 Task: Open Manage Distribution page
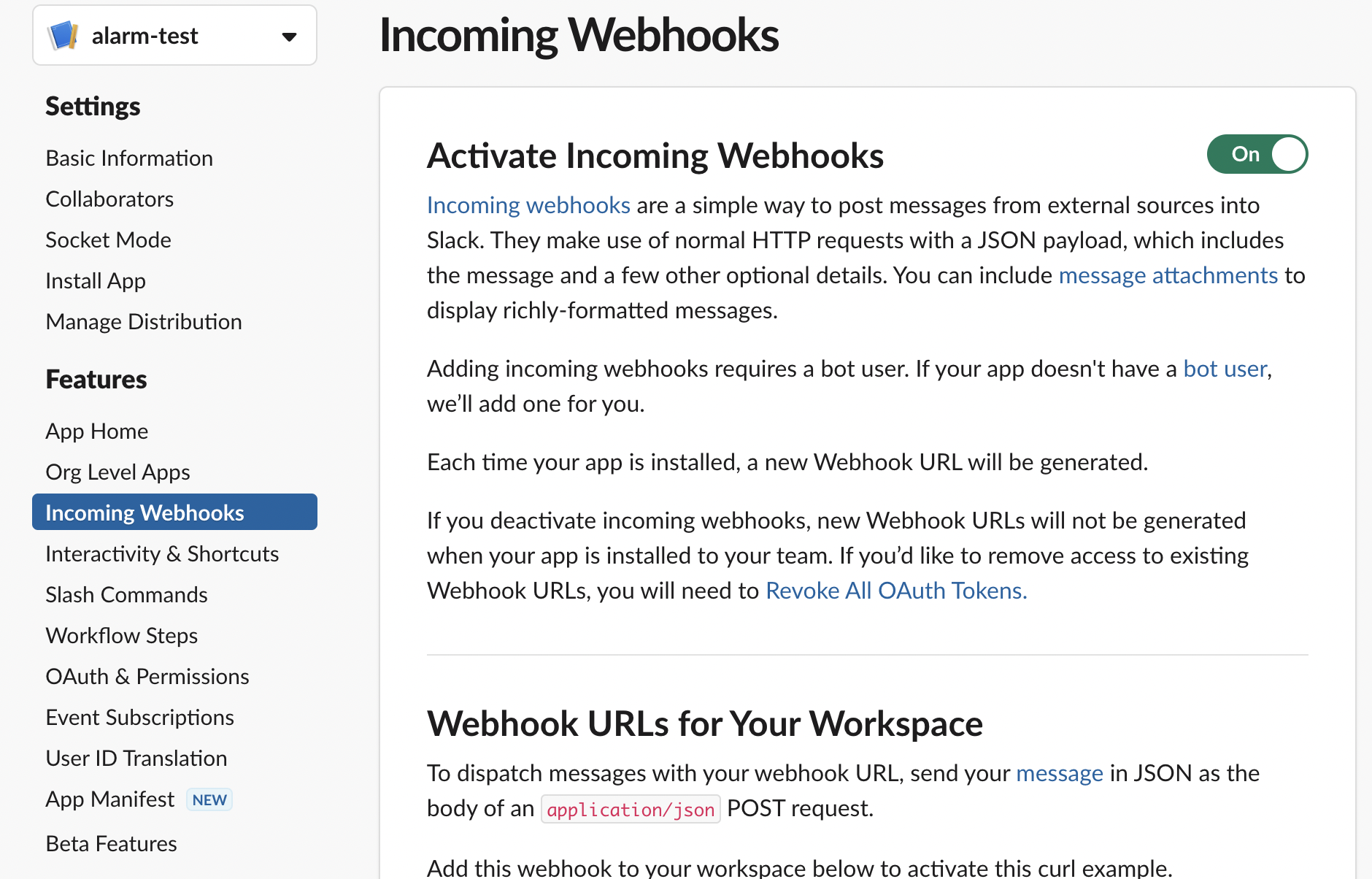click(144, 322)
